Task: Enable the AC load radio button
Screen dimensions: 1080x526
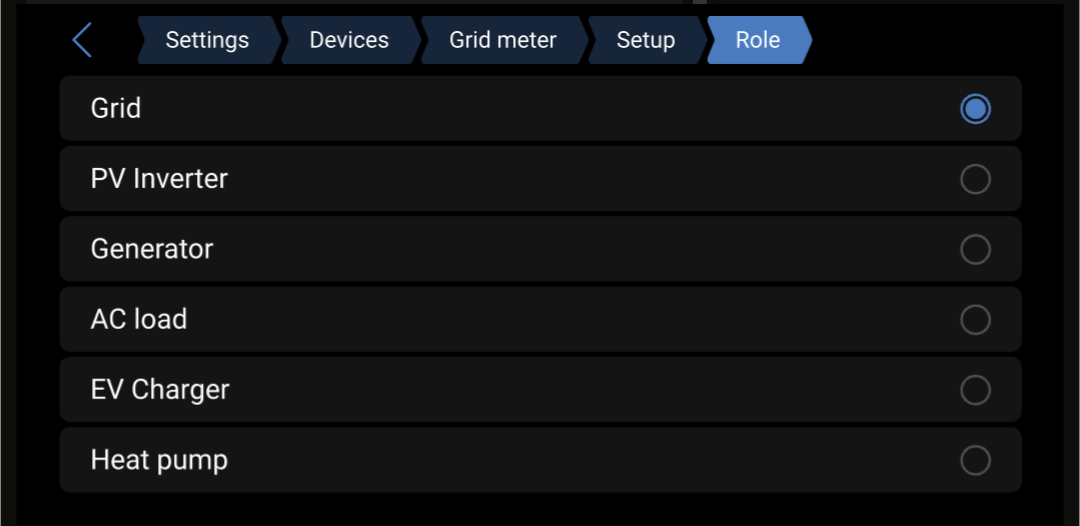Action: 975,319
